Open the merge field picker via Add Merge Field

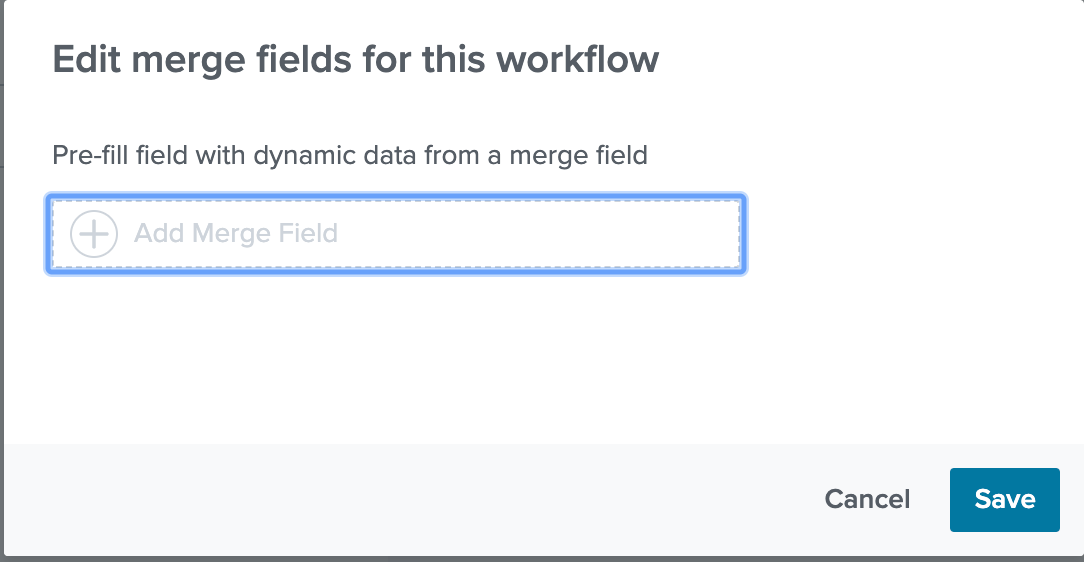click(236, 234)
